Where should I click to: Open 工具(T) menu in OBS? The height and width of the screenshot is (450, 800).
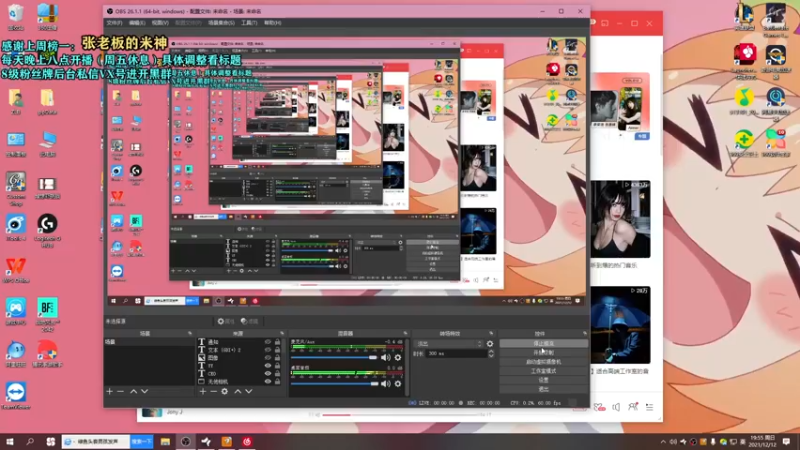tap(249, 23)
